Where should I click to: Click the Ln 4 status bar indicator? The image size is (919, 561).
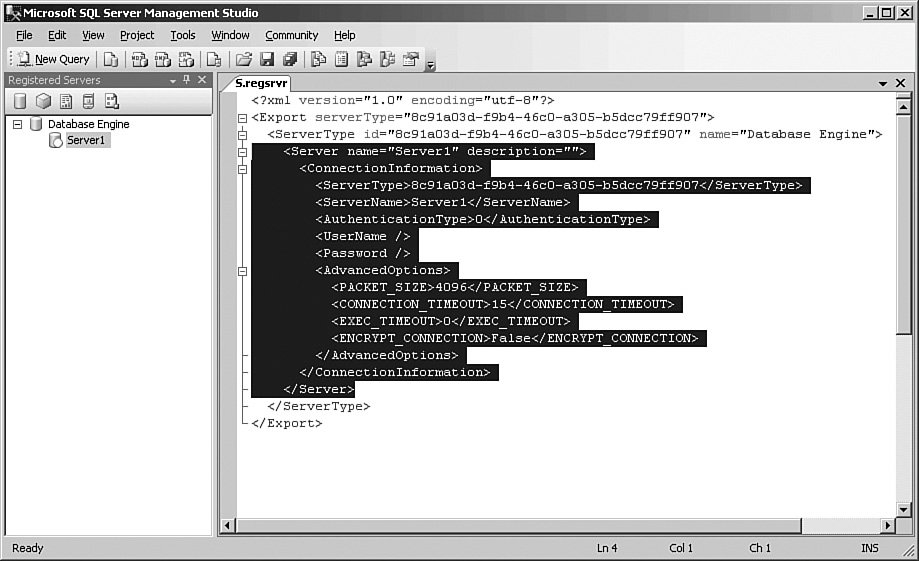pyautogui.click(x=607, y=548)
